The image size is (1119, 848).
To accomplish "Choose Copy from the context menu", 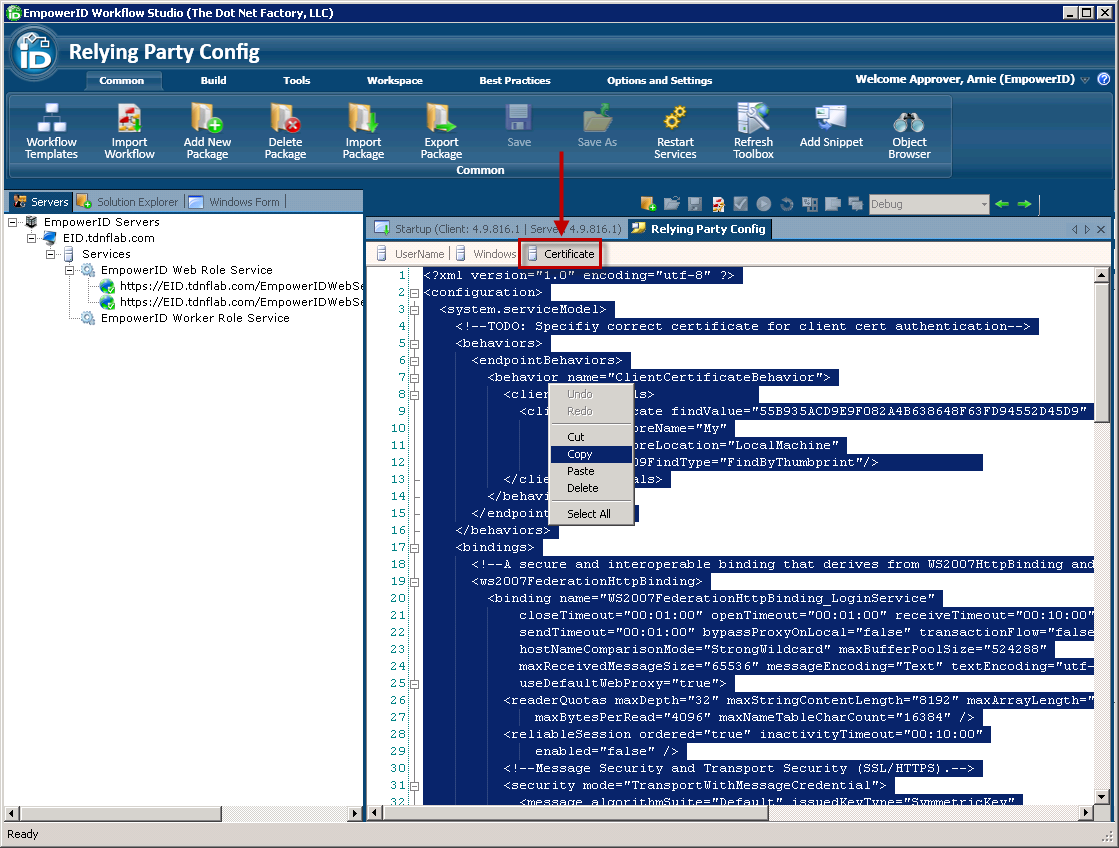I will [580, 454].
